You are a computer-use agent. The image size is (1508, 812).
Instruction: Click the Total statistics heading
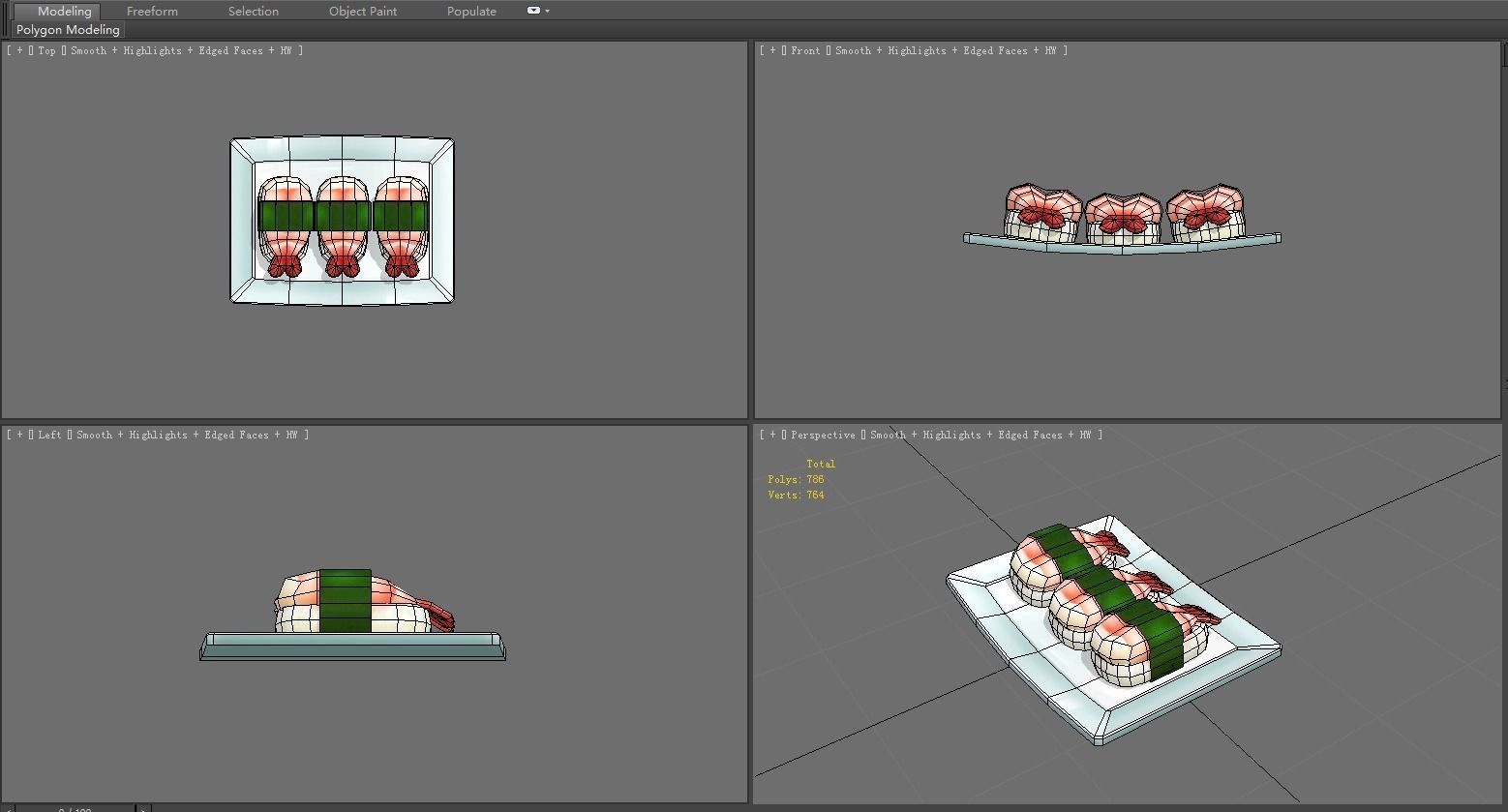820,464
